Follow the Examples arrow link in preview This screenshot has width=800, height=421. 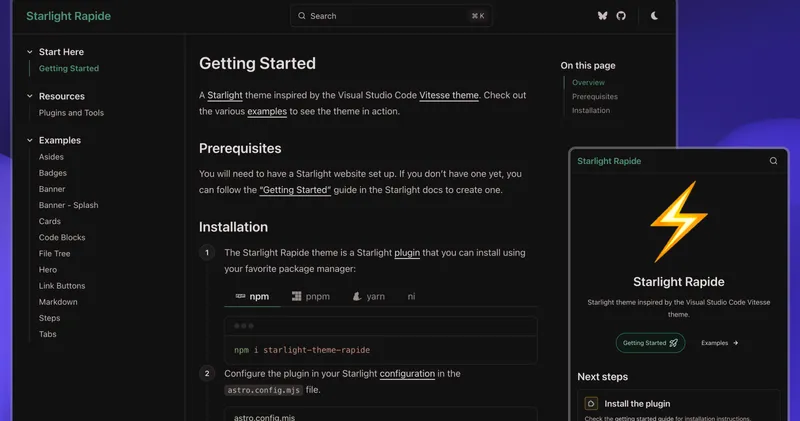pyautogui.click(x=720, y=343)
